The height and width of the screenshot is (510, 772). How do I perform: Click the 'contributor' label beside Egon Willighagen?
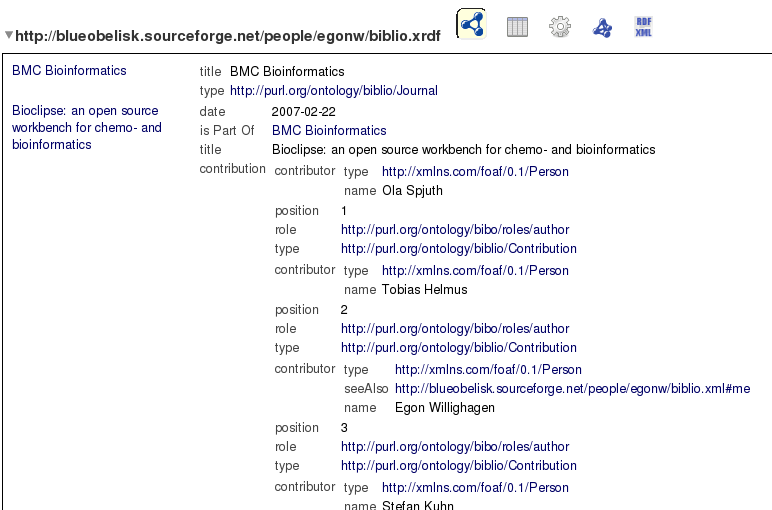[x=304, y=369]
